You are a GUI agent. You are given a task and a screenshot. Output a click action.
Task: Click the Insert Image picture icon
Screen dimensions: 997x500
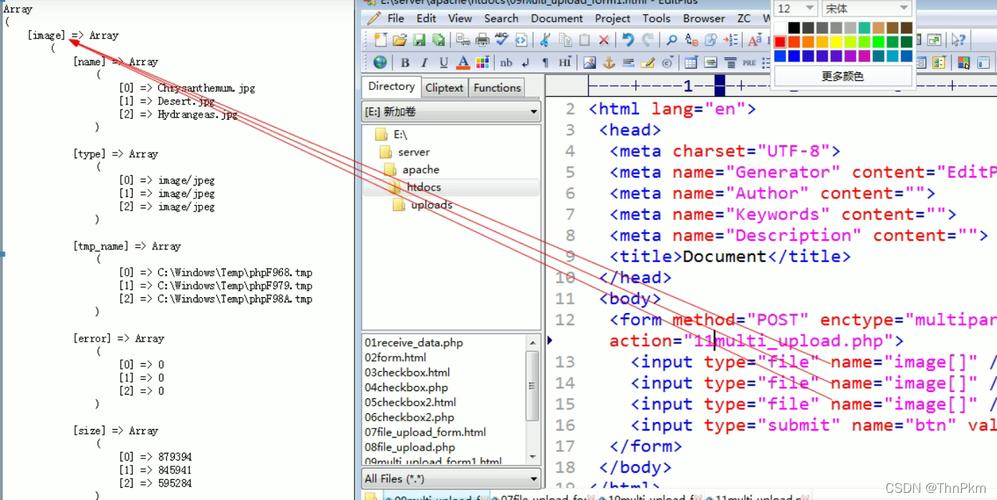tap(589, 62)
